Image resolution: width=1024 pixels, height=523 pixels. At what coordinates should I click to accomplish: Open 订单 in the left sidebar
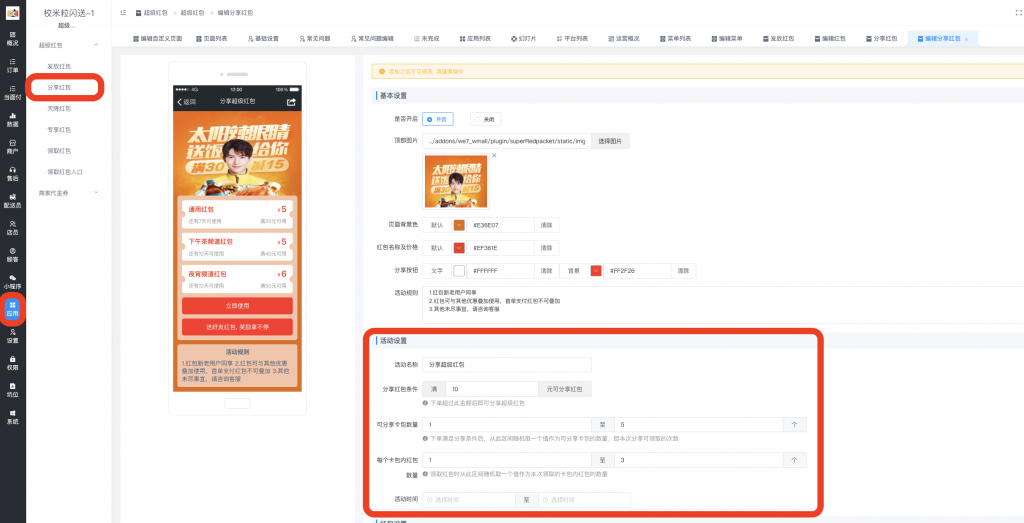[x=12, y=65]
